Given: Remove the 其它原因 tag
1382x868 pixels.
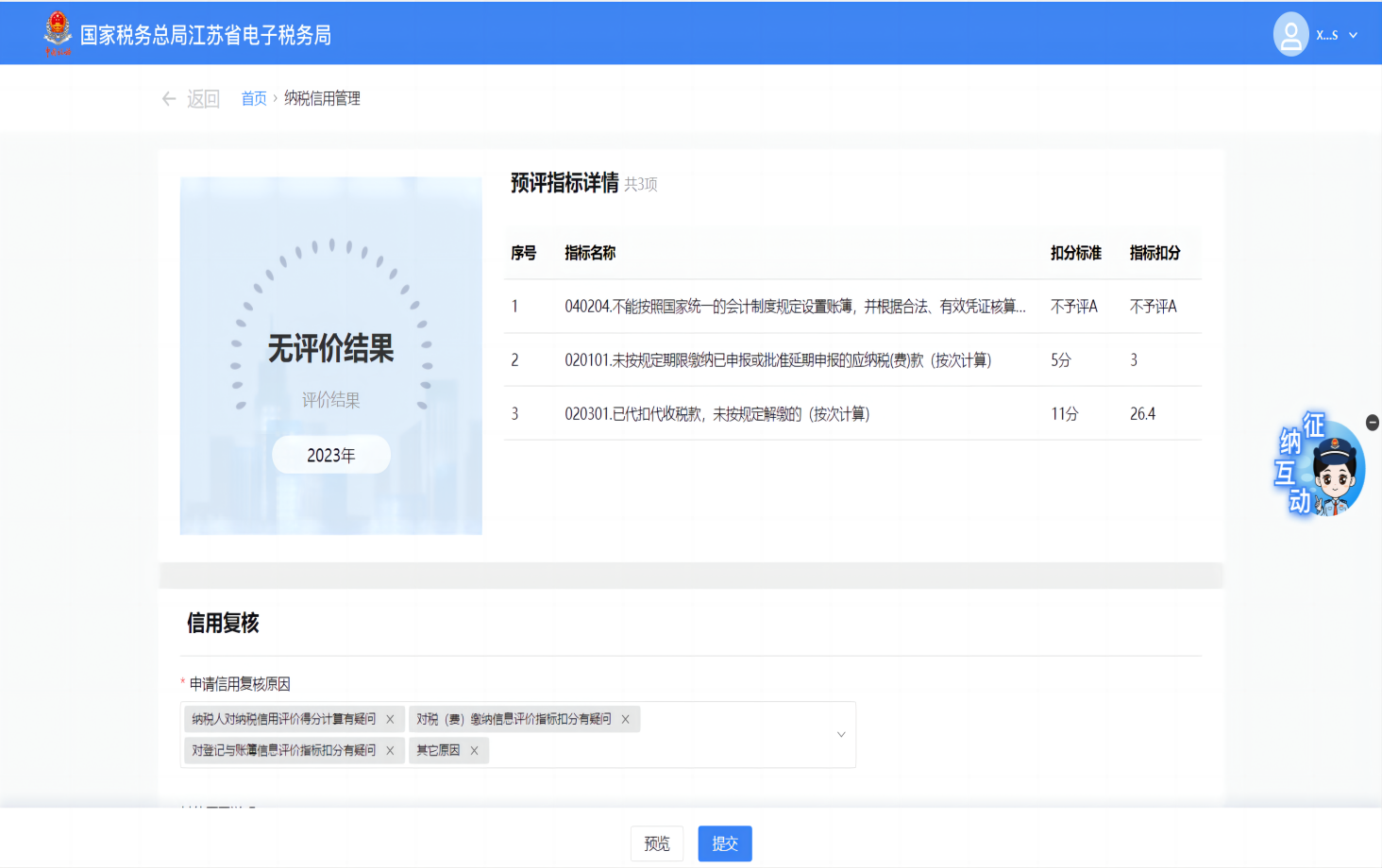Looking at the screenshot, I should [474, 750].
